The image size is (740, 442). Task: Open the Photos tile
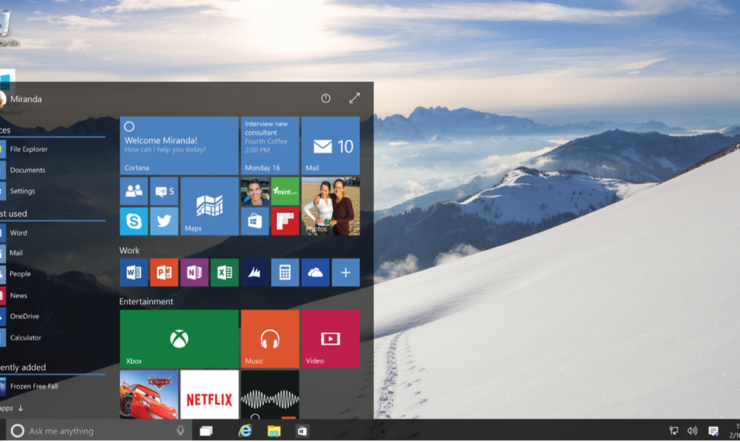click(330, 206)
